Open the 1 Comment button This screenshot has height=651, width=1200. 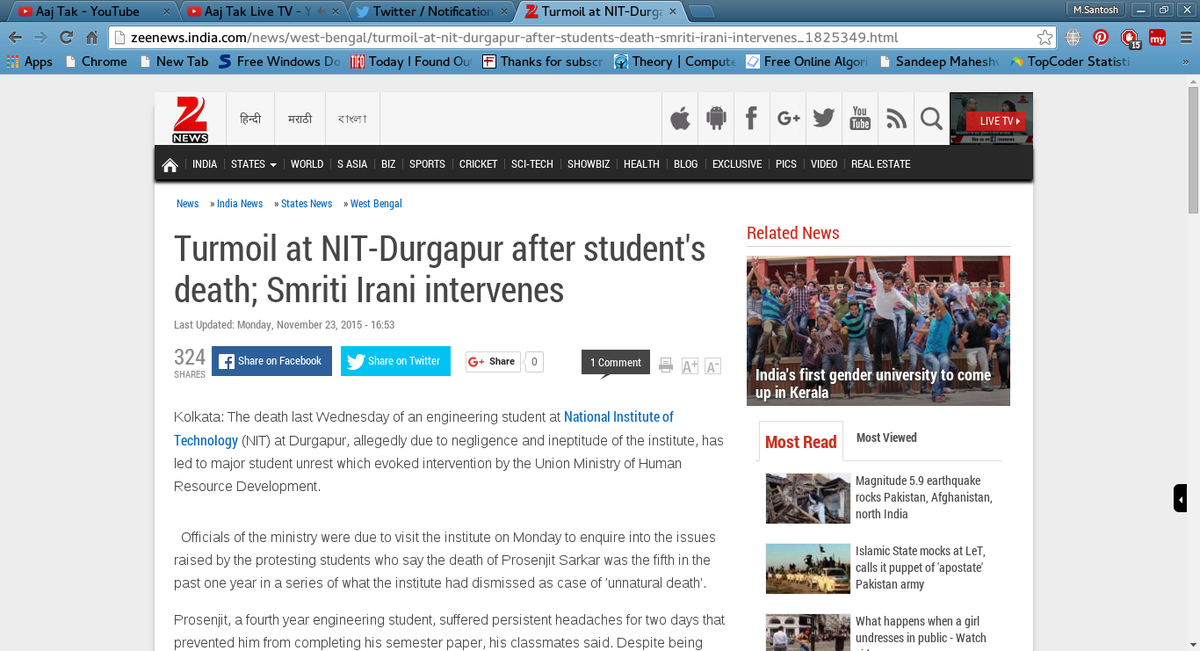pos(615,362)
